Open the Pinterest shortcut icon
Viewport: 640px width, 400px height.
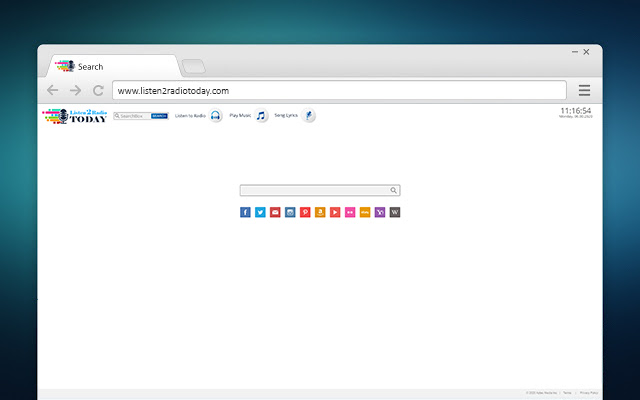click(305, 212)
